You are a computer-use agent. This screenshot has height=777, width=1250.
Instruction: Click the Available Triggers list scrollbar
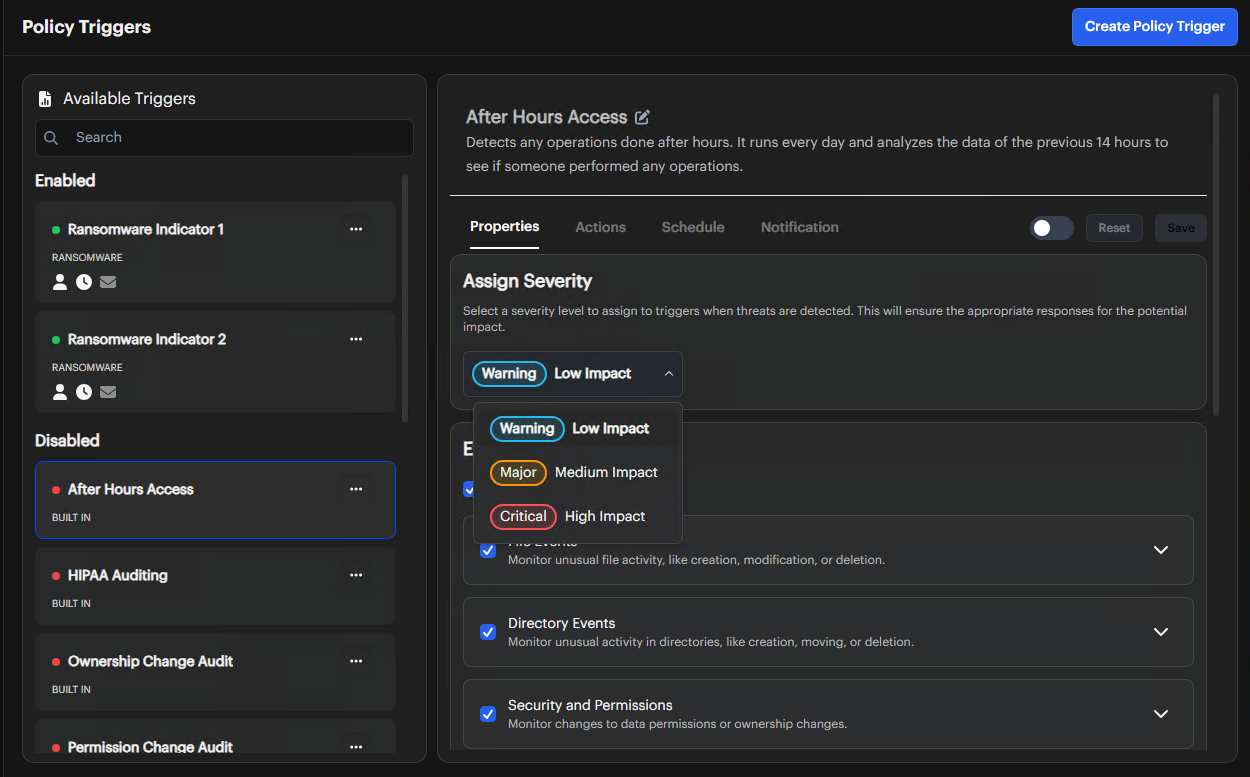(404, 298)
